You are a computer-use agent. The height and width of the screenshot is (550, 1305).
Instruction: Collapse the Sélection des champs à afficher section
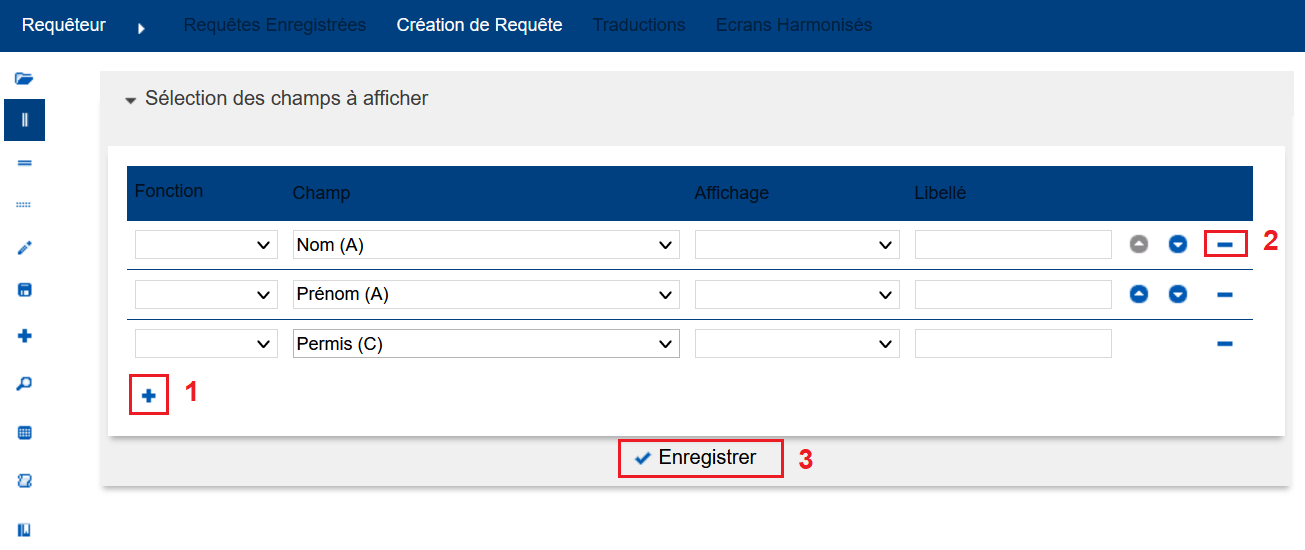[131, 100]
